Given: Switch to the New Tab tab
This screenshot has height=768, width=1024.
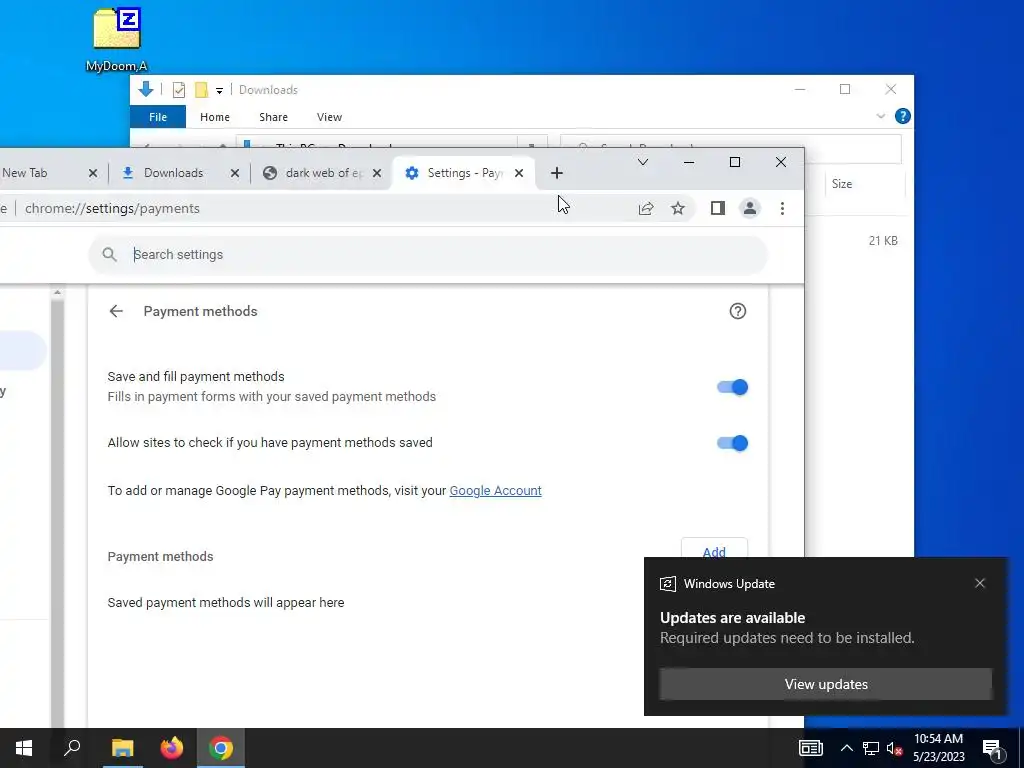Looking at the screenshot, I should pos(39,173).
